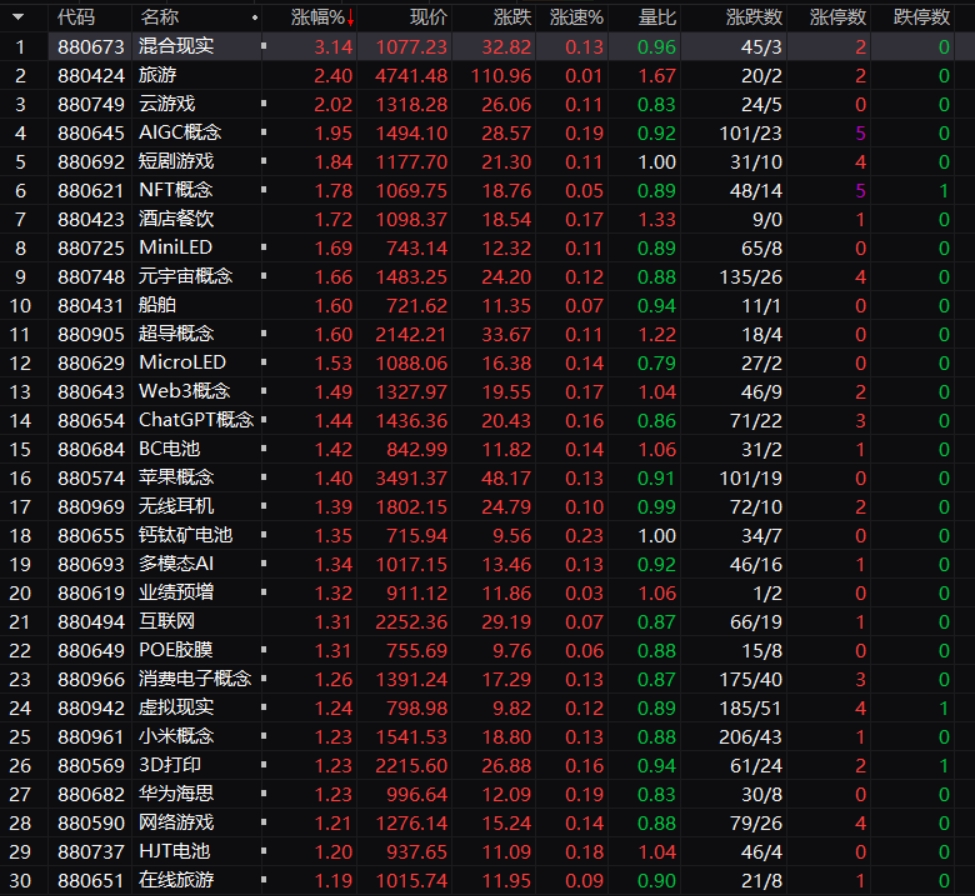
Task: Sort by the 涨停数 column header
Action: (836, 18)
